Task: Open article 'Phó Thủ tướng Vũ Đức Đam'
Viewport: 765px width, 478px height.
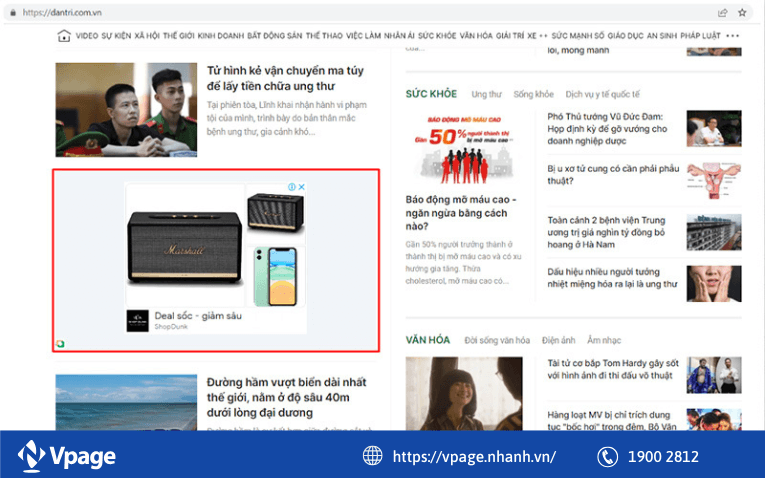Action: point(607,129)
